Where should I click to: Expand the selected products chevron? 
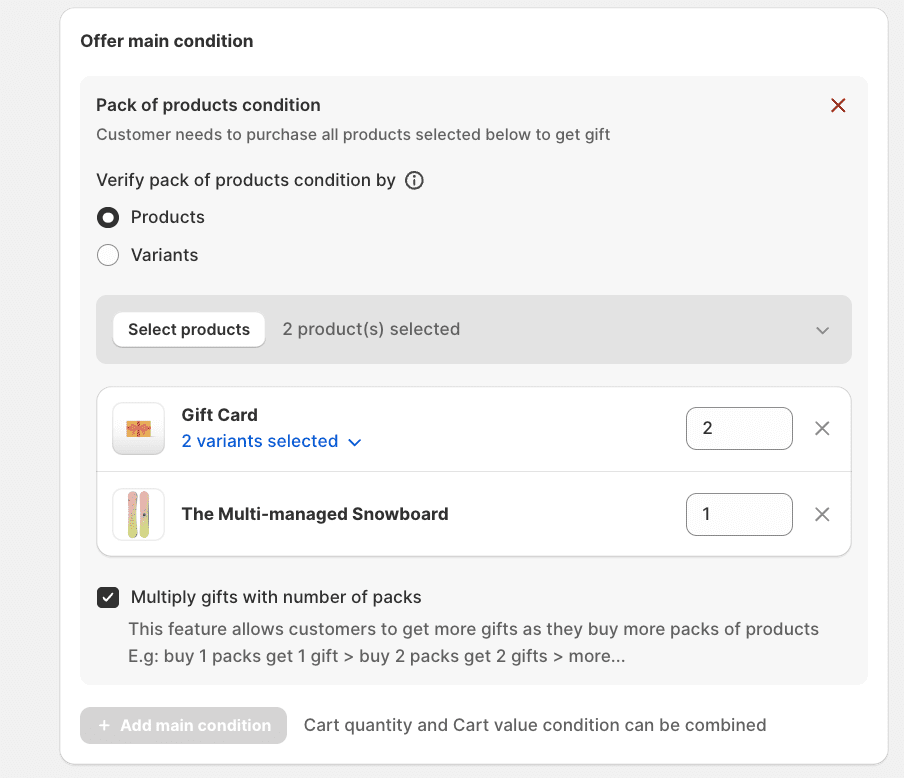pos(822,330)
